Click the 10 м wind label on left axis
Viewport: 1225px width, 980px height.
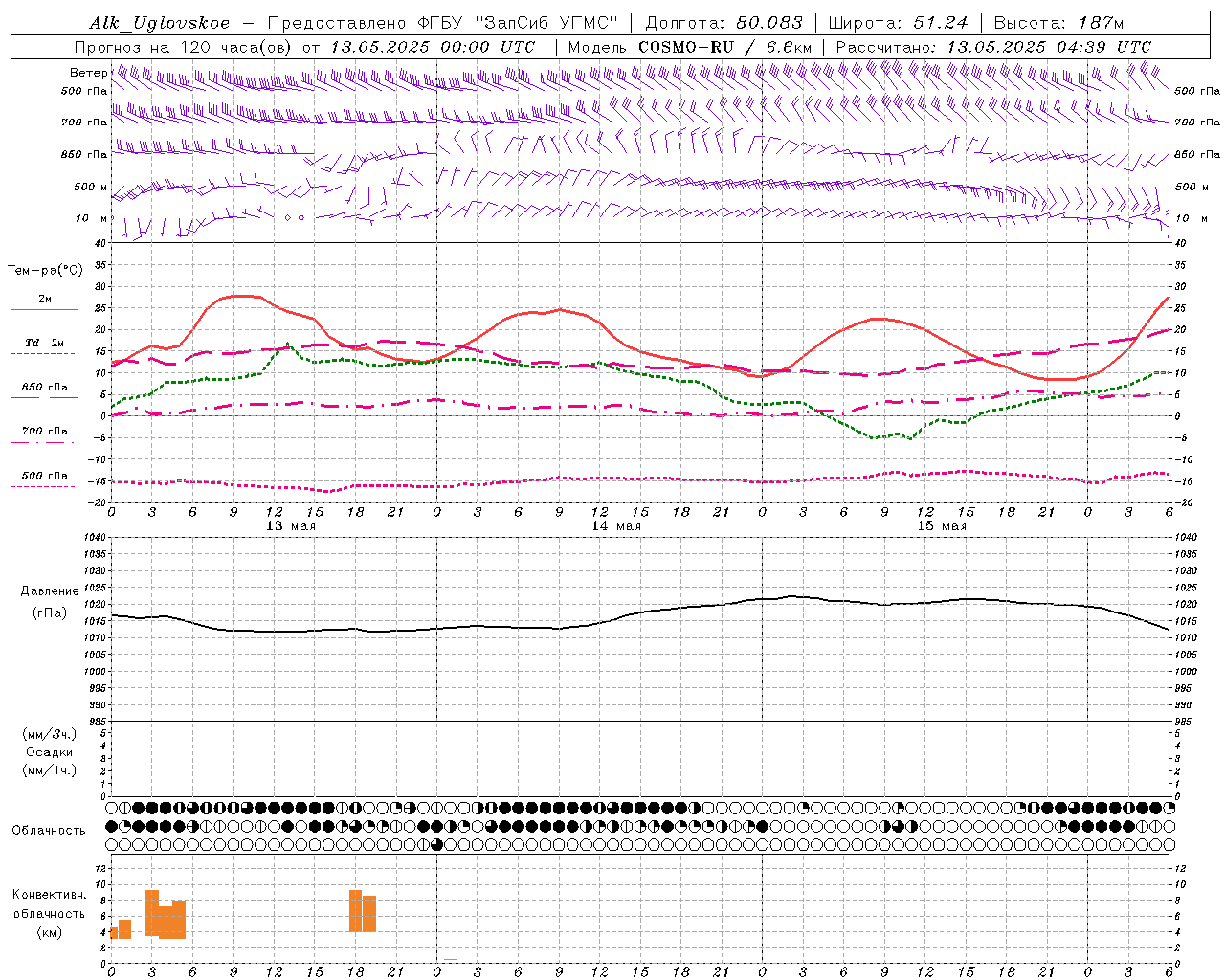tap(91, 218)
